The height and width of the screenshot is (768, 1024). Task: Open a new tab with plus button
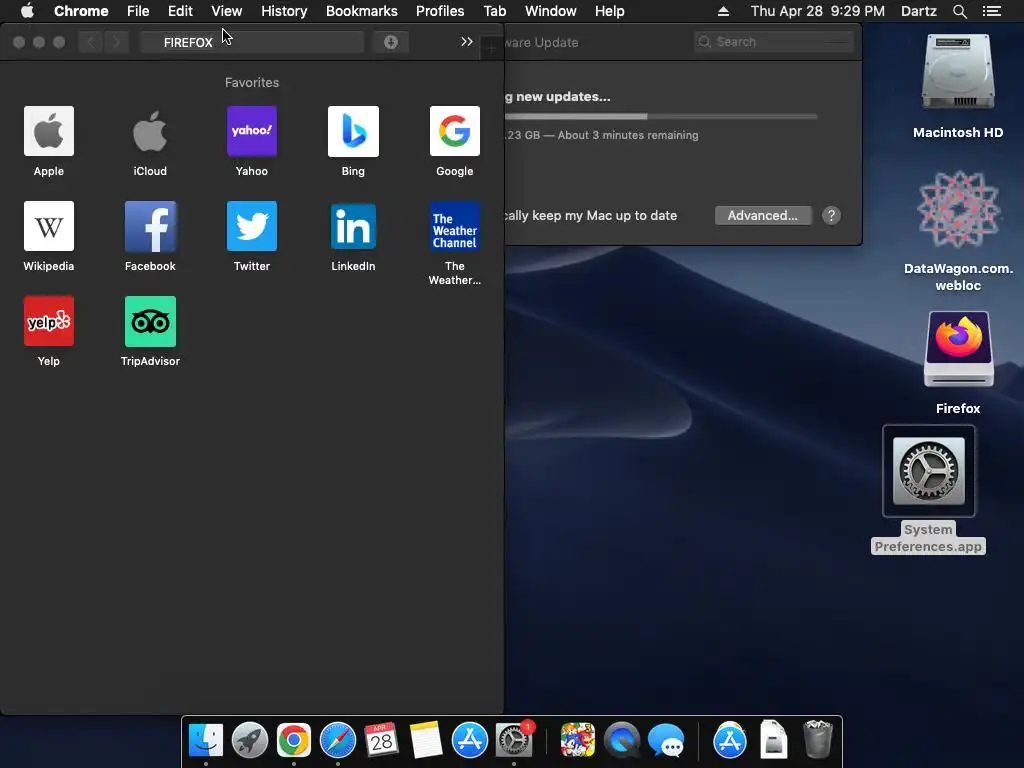(491, 48)
